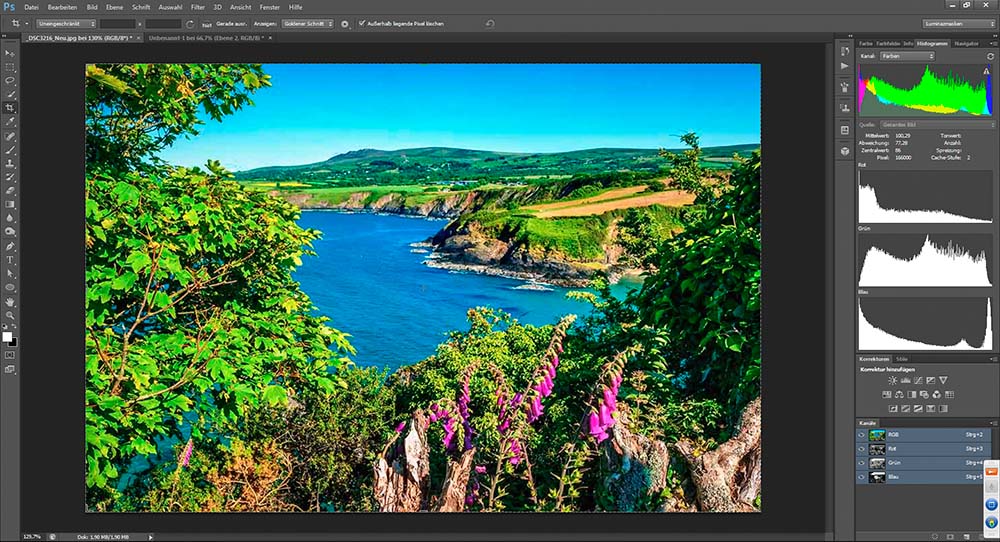Select the Eraser tool
1000x542 pixels.
(10, 191)
